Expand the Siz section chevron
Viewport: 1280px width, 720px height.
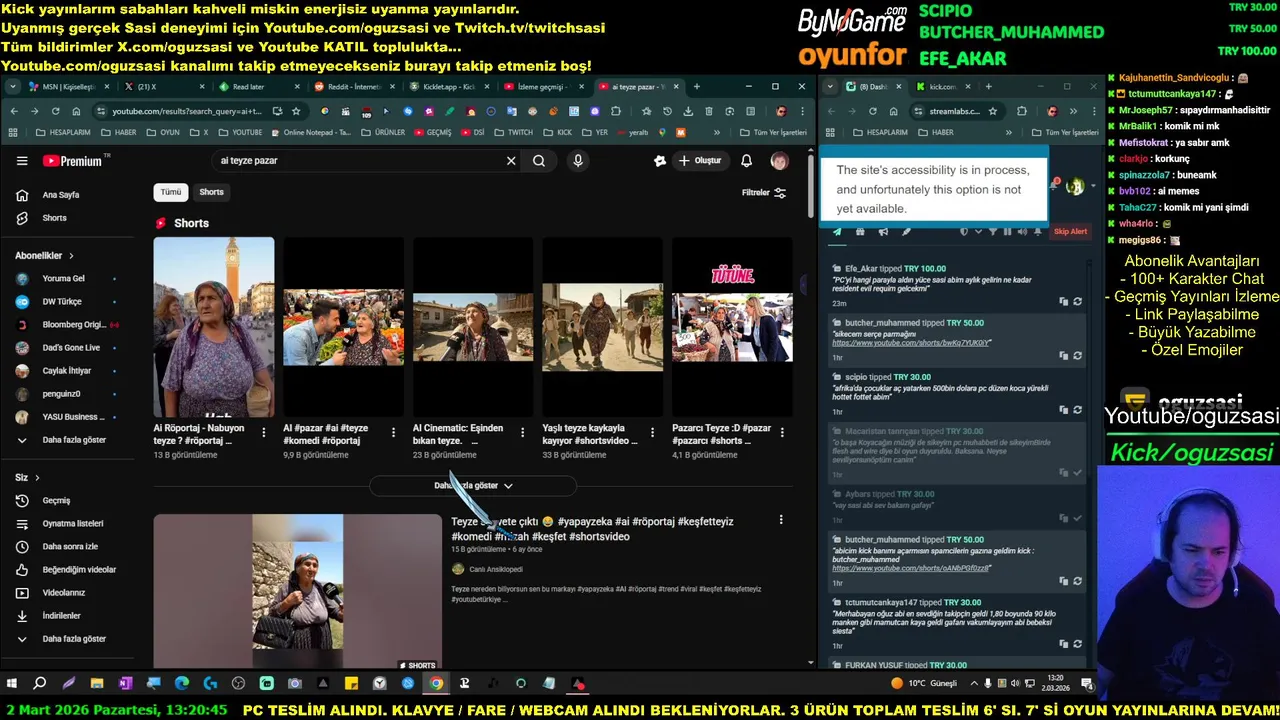37,478
